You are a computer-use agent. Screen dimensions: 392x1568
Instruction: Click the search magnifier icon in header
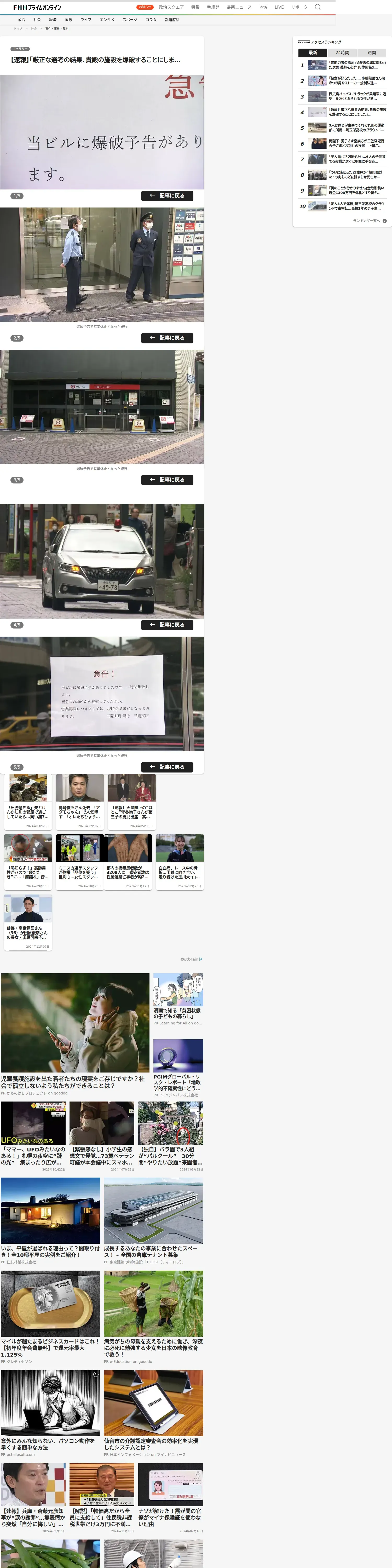click(x=317, y=7)
